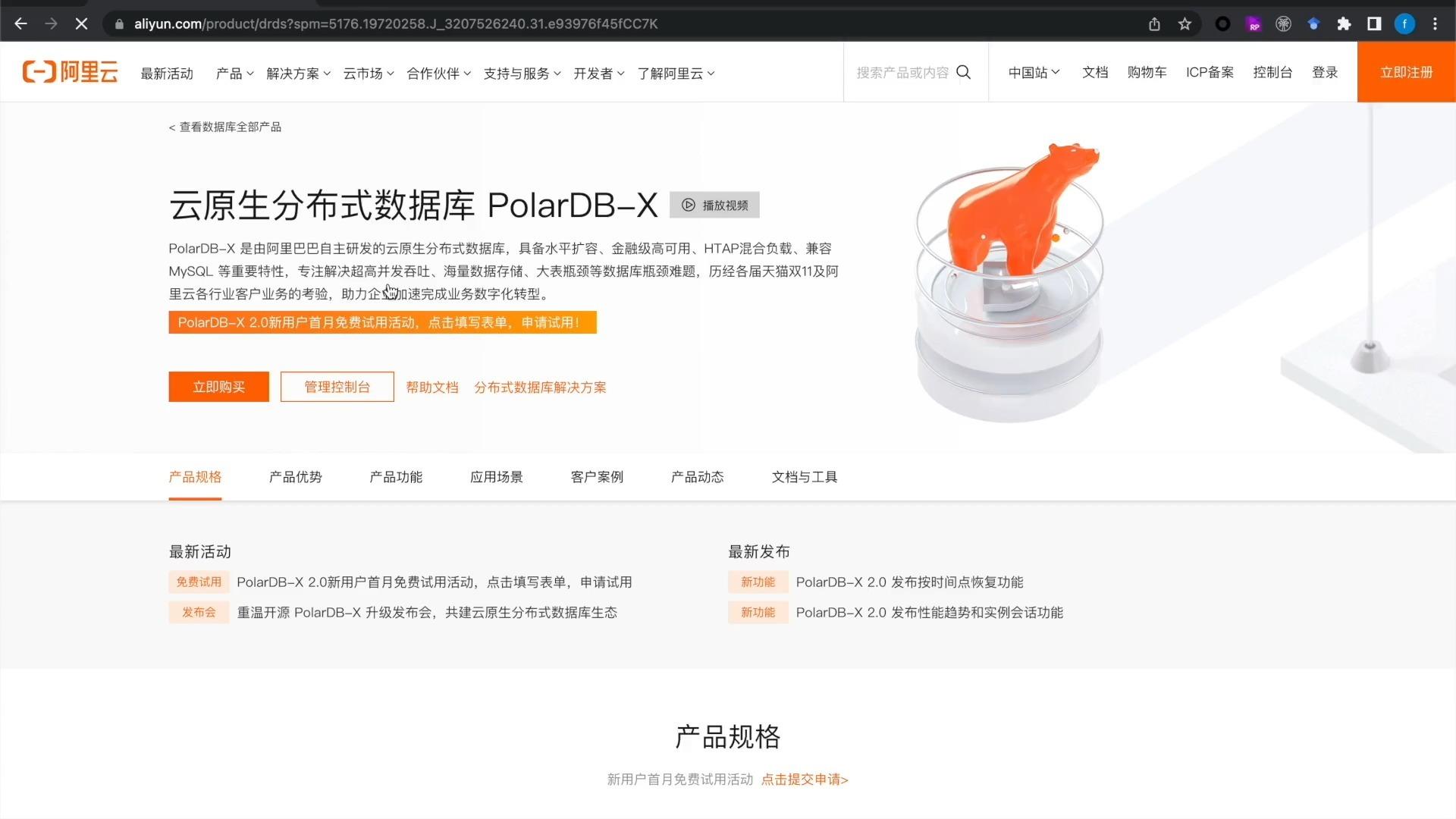
Task: Switch to the 应用场景 tab
Action: tap(497, 477)
